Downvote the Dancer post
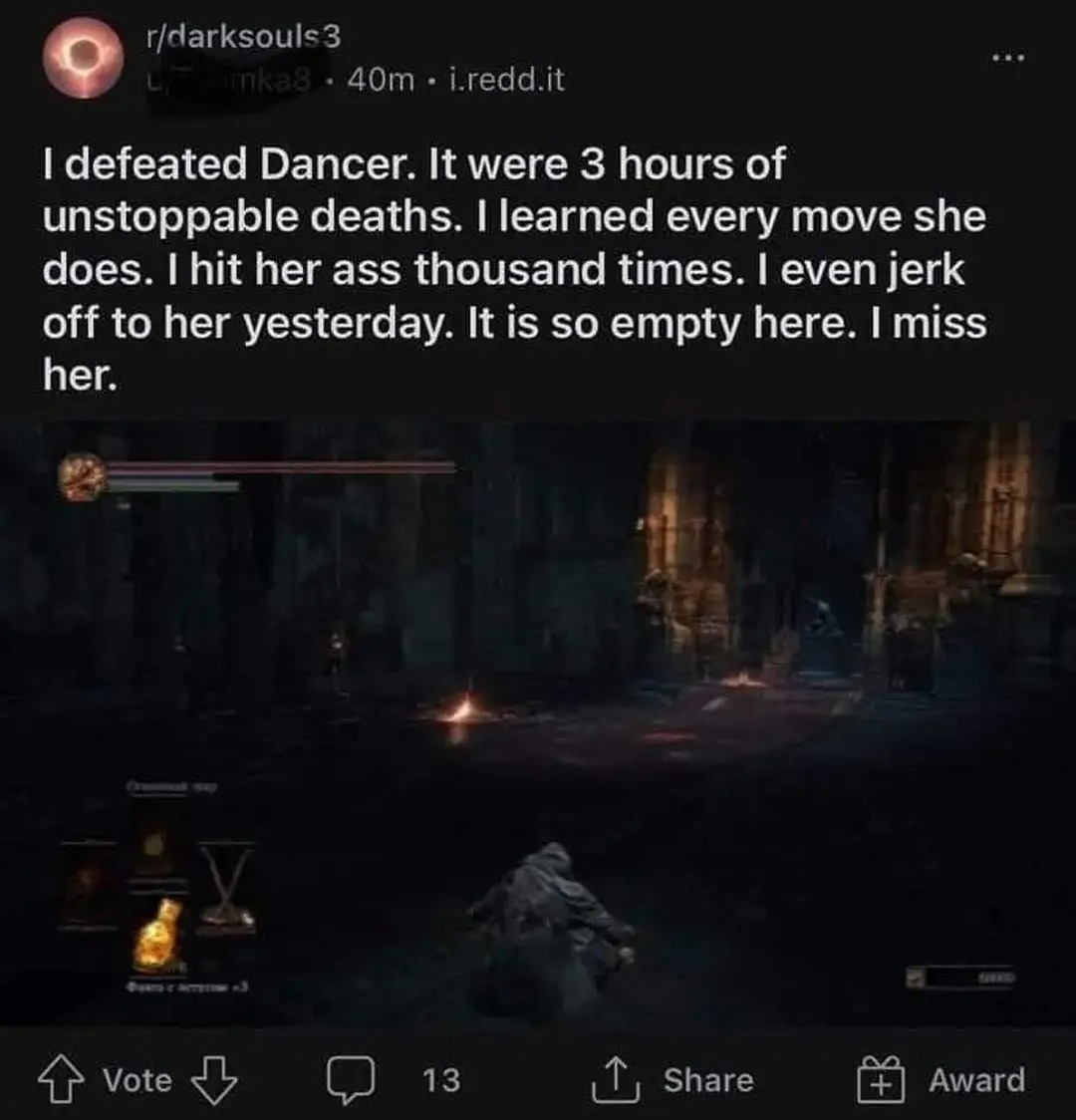This screenshot has width=1076, height=1120. coord(215,1079)
